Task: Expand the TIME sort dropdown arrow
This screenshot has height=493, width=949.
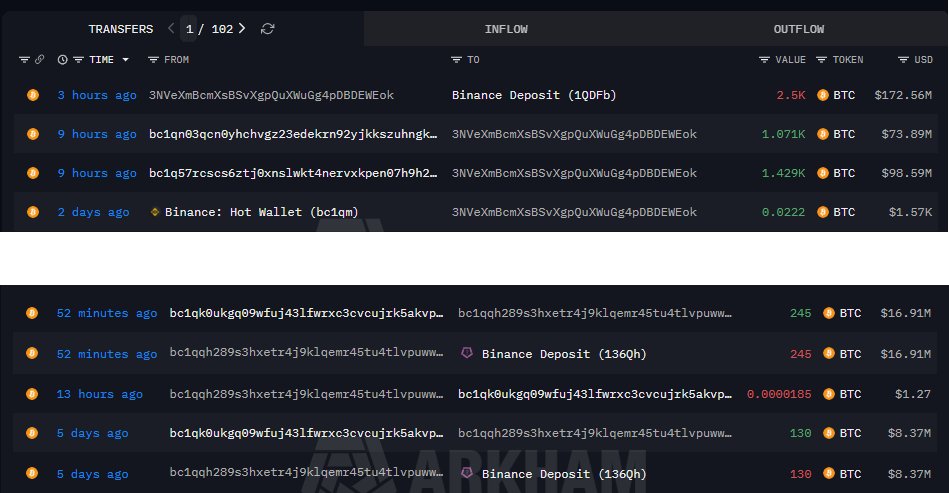Action: [x=125, y=60]
